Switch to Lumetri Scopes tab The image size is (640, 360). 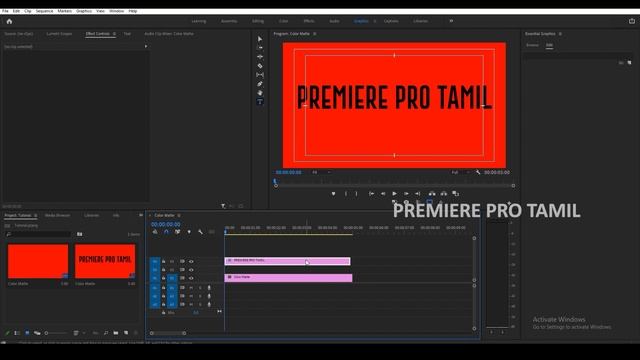[59, 34]
